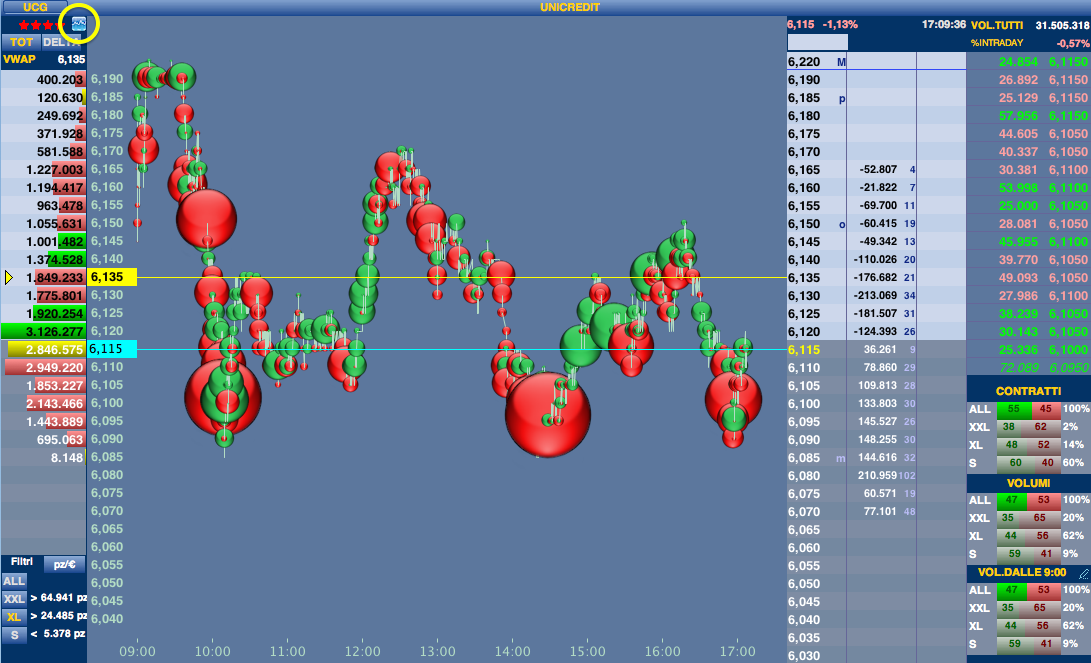
Task: Click the cyan 6,115 current price label
Action: point(112,349)
